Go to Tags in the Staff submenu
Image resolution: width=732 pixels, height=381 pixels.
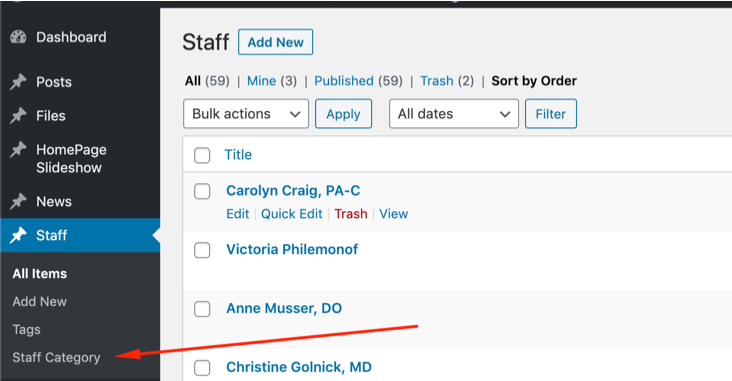[27, 329]
